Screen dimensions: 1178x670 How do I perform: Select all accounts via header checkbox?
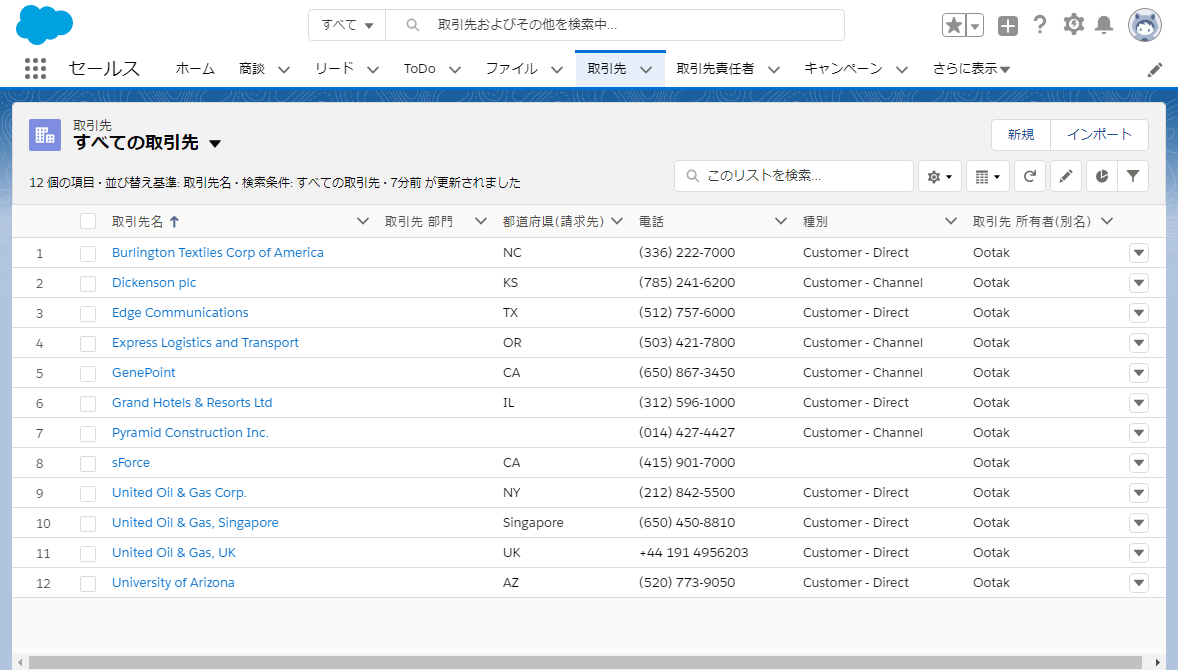pos(88,220)
